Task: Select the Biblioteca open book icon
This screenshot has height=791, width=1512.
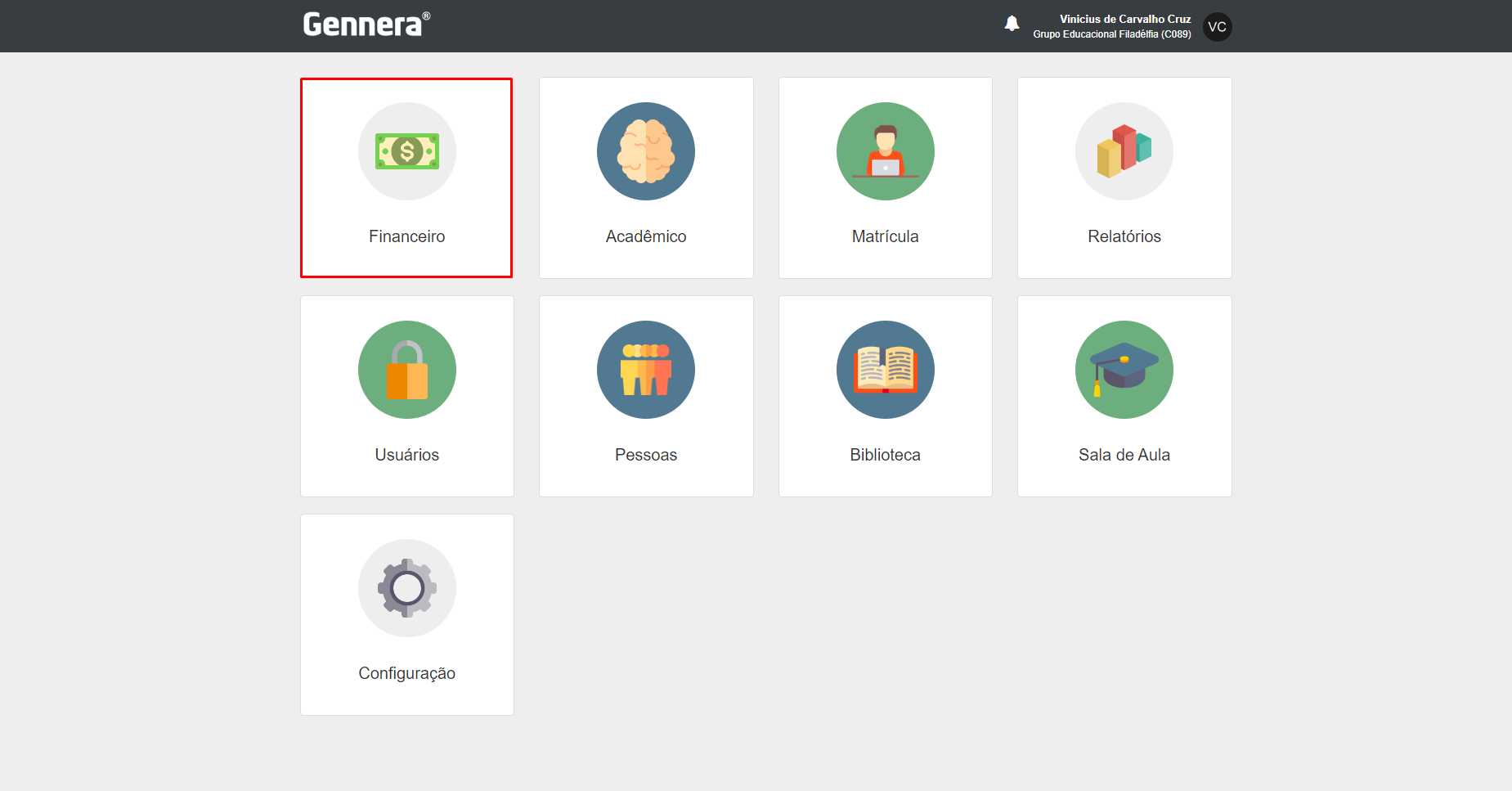Action: tap(885, 370)
